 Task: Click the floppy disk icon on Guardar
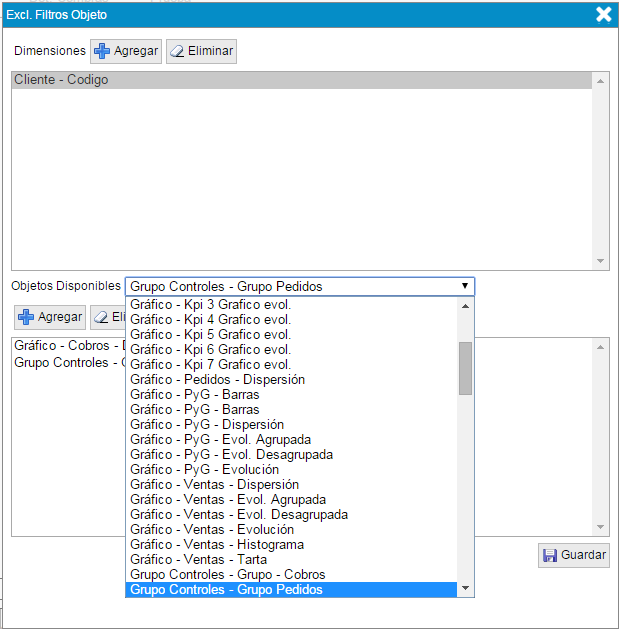(549, 555)
